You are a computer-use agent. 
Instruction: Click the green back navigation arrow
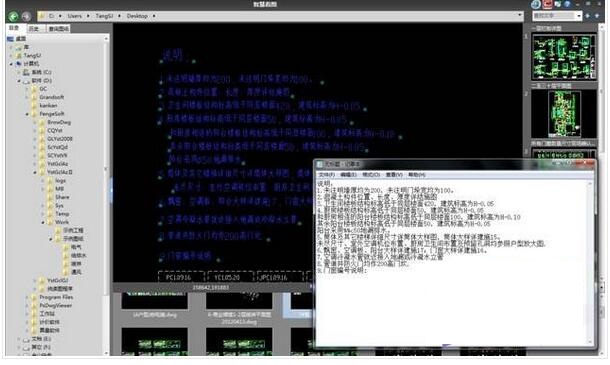(x=14, y=16)
